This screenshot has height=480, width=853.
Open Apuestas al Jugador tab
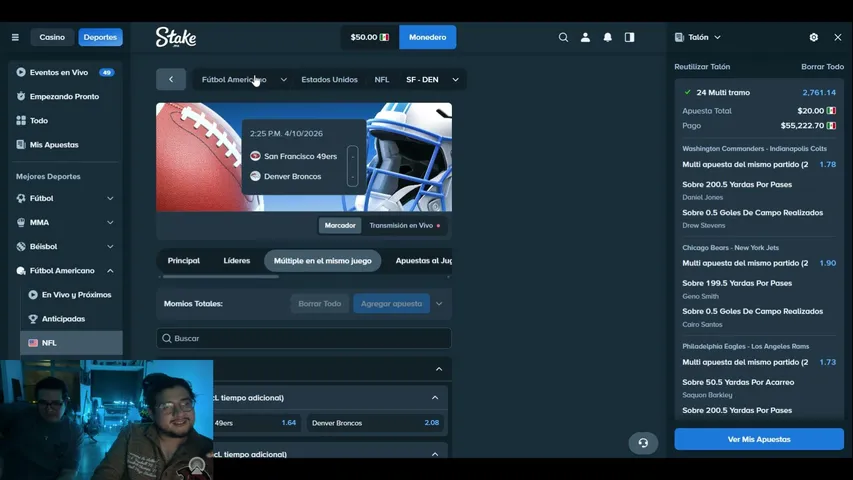click(424, 261)
